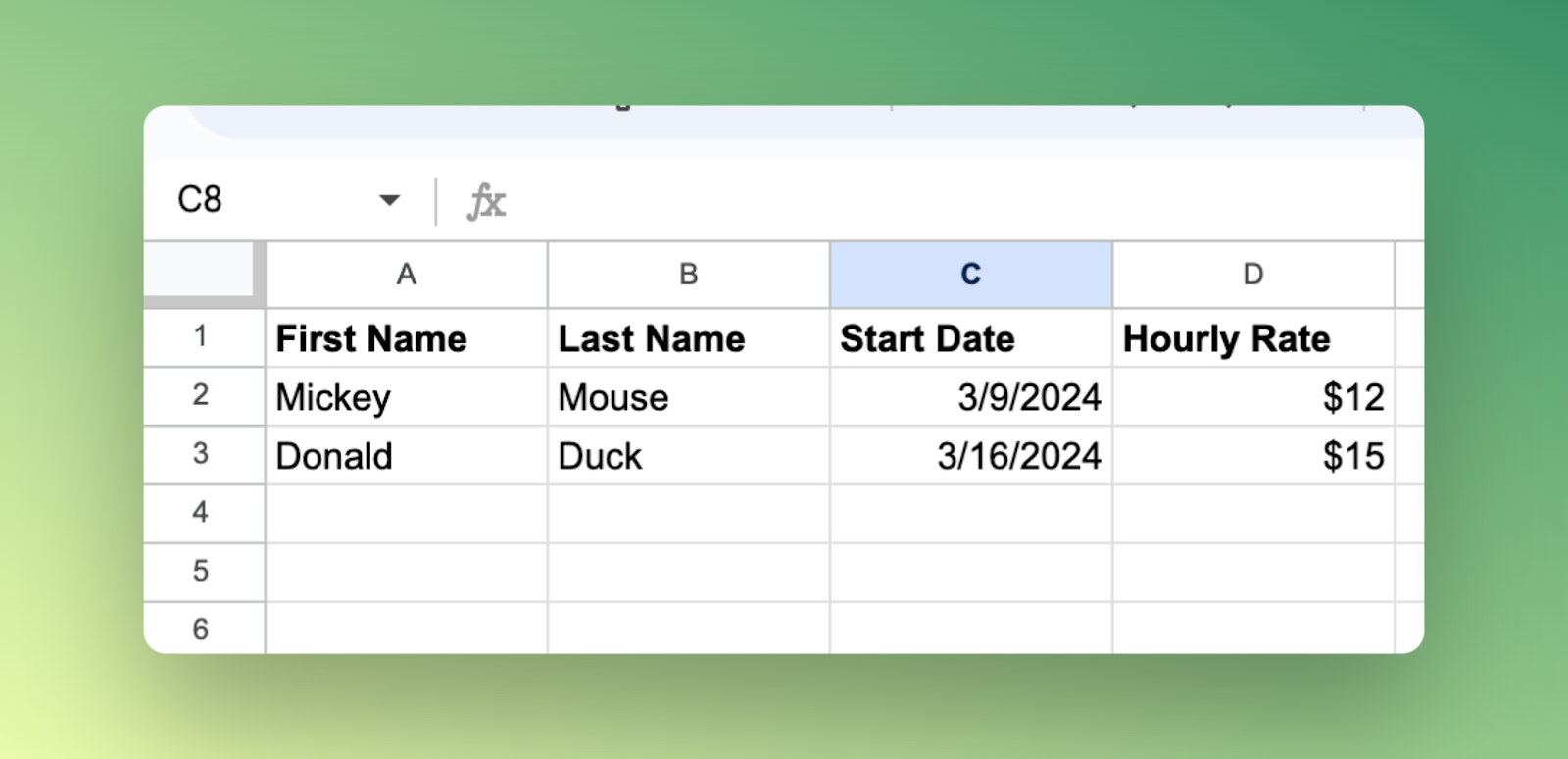Click the Hourly Rate header cell
This screenshot has width=1568, height=759.
[x=1253, y=338]
